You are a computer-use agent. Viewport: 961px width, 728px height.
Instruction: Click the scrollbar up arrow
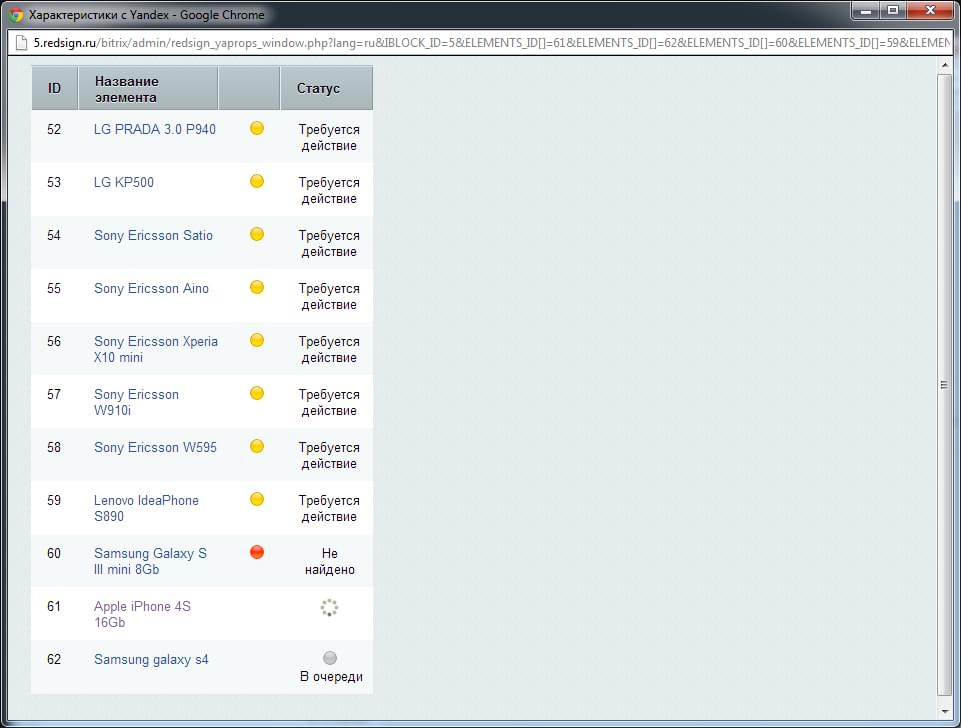pos(944,65)
